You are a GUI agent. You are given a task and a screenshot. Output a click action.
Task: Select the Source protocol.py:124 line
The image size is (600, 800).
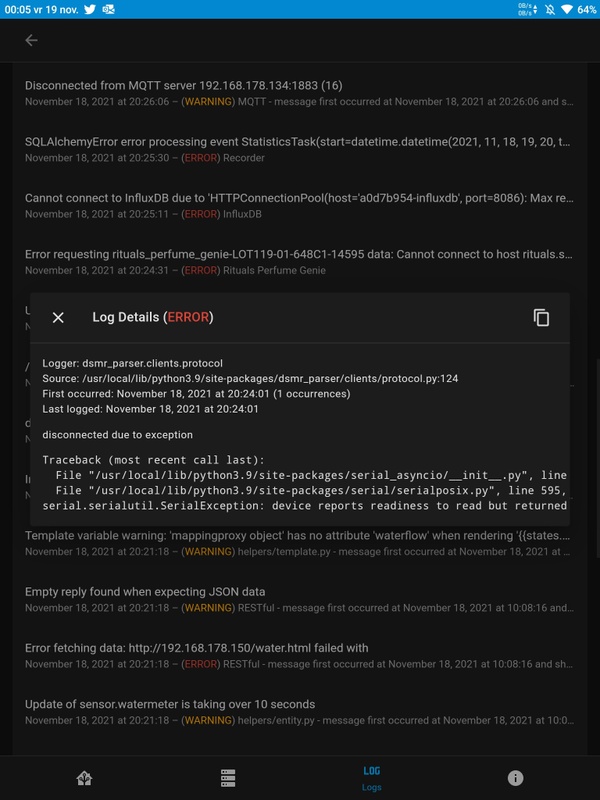pyautogui.click(x=250, y=379)
